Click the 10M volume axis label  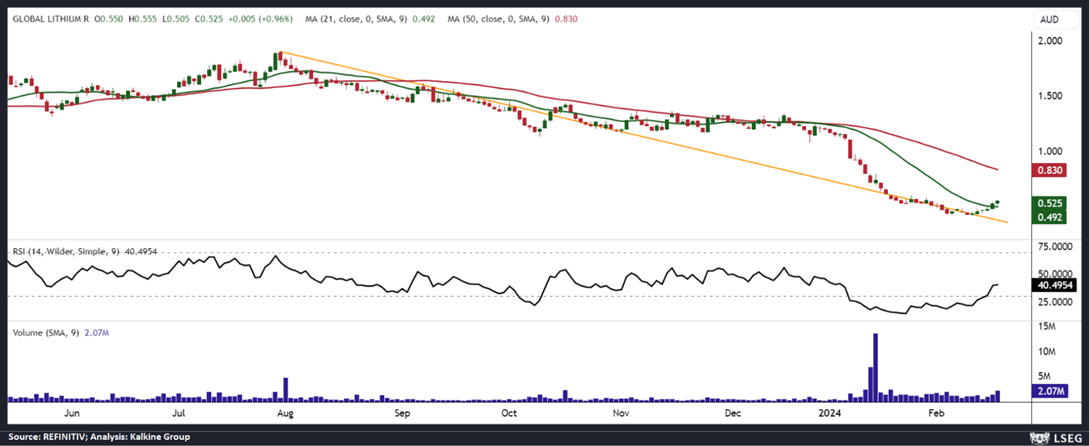(x=1047, y=352)
